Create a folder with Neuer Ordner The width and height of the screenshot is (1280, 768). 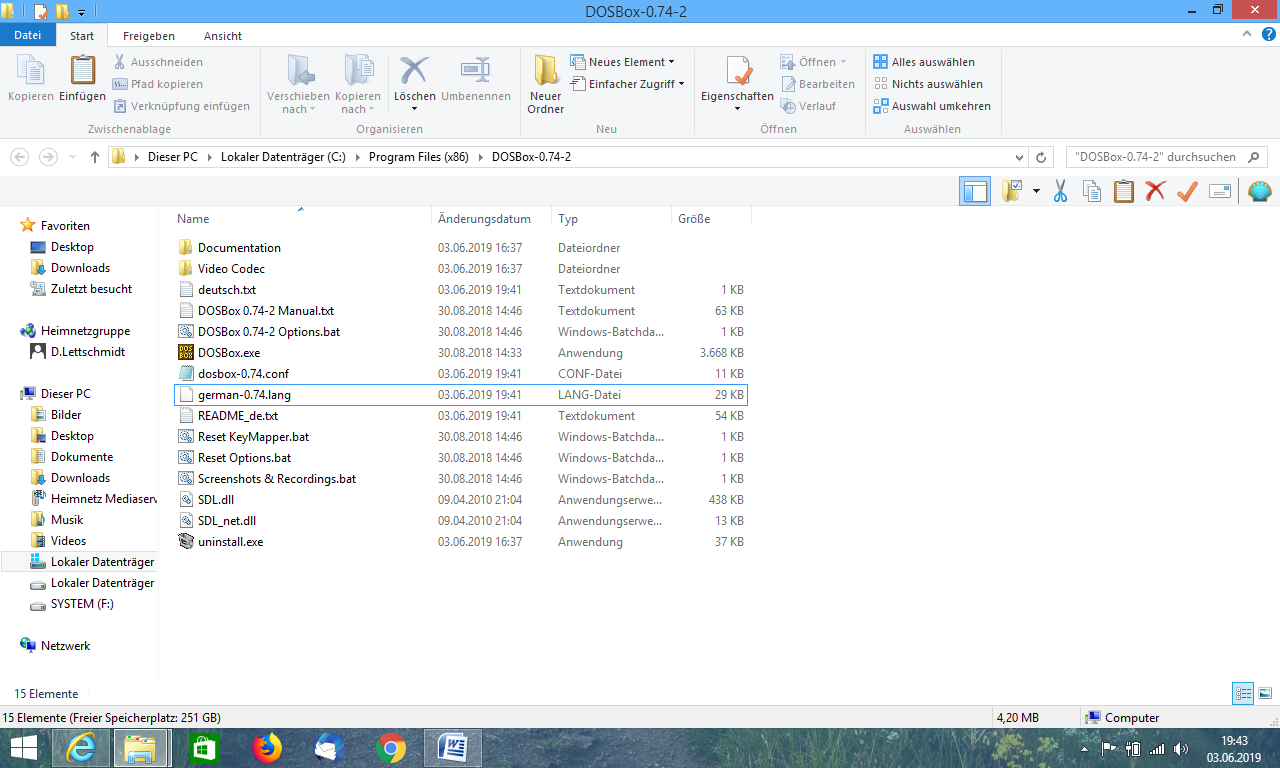pyautogui.click(x=546, y=84)
